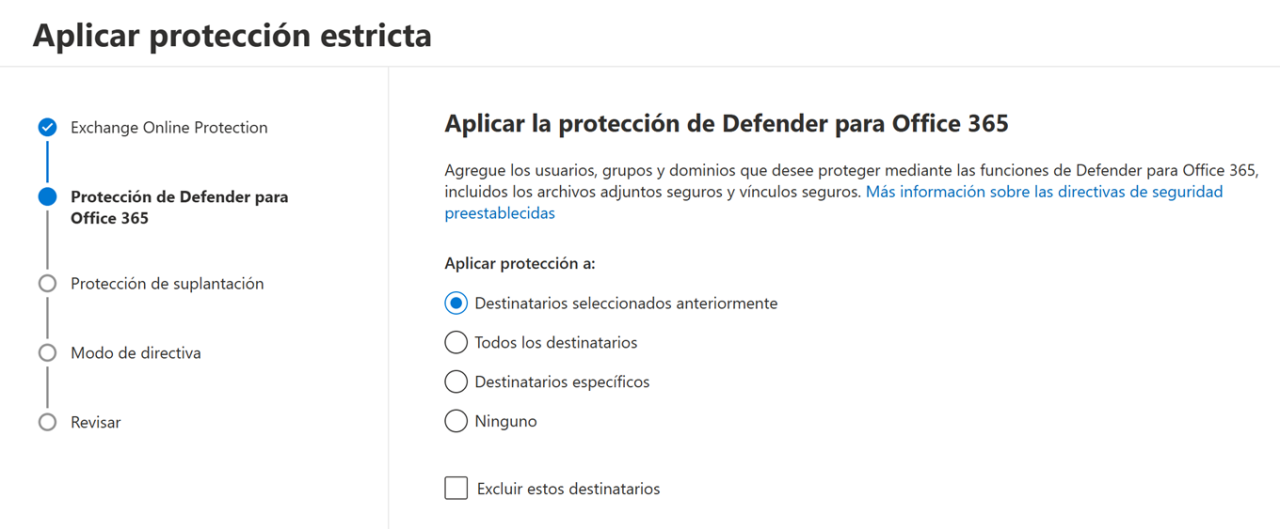This screenshot has height=529, width=1280.
Task: Open the Protección de suplantación step label
Action: [167, 284]
